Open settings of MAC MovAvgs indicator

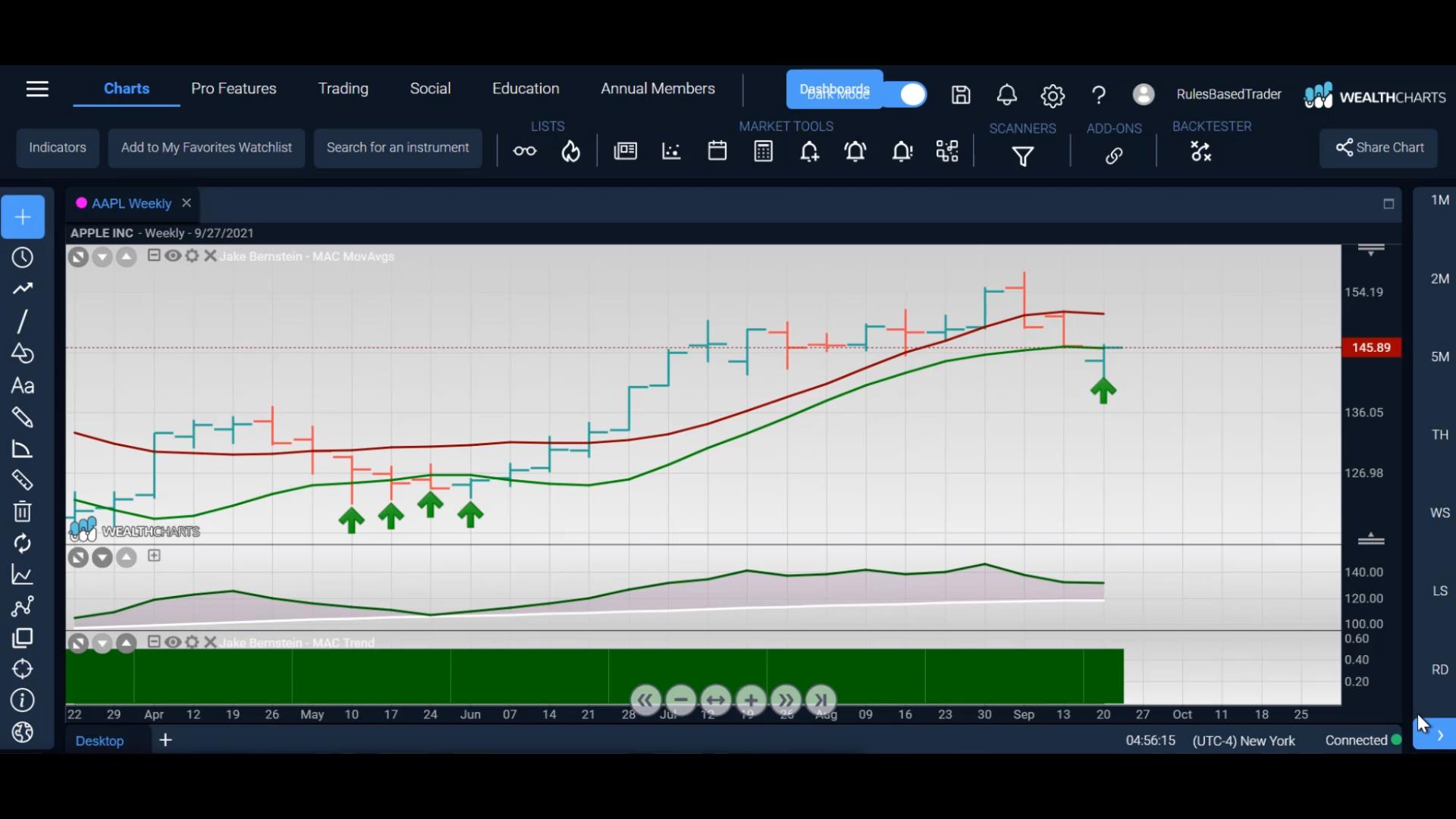193,256
